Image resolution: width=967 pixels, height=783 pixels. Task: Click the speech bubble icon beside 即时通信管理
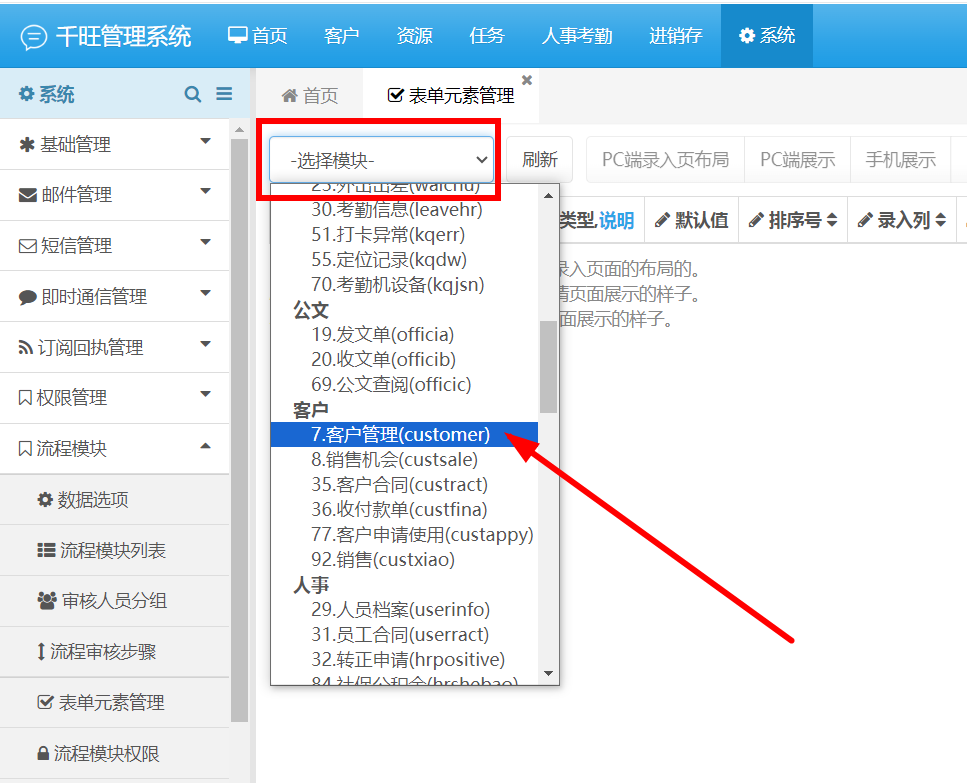click(x=28, y=297)
